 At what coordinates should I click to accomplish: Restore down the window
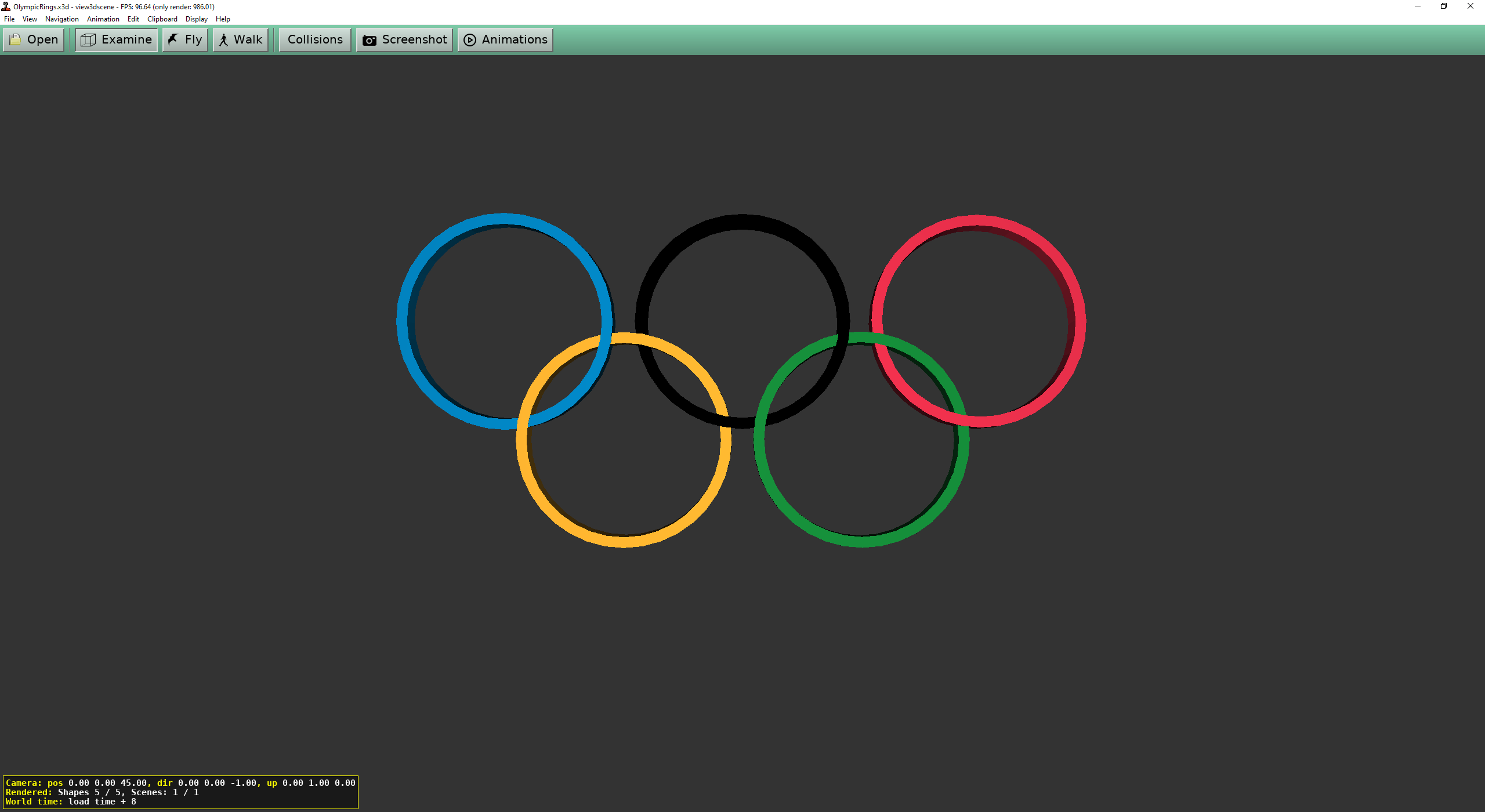[x=1443, y=6]
